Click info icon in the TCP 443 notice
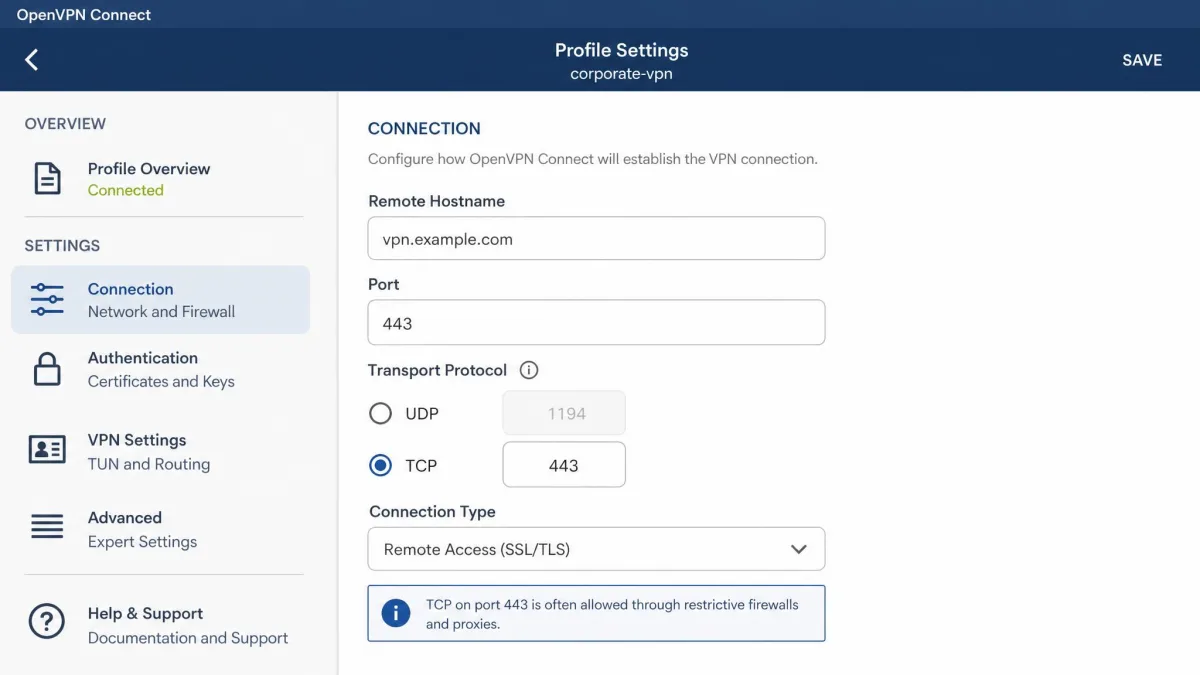Image resolution: width=1200 pixels, height=675 pixels. [x=396, y=613]
